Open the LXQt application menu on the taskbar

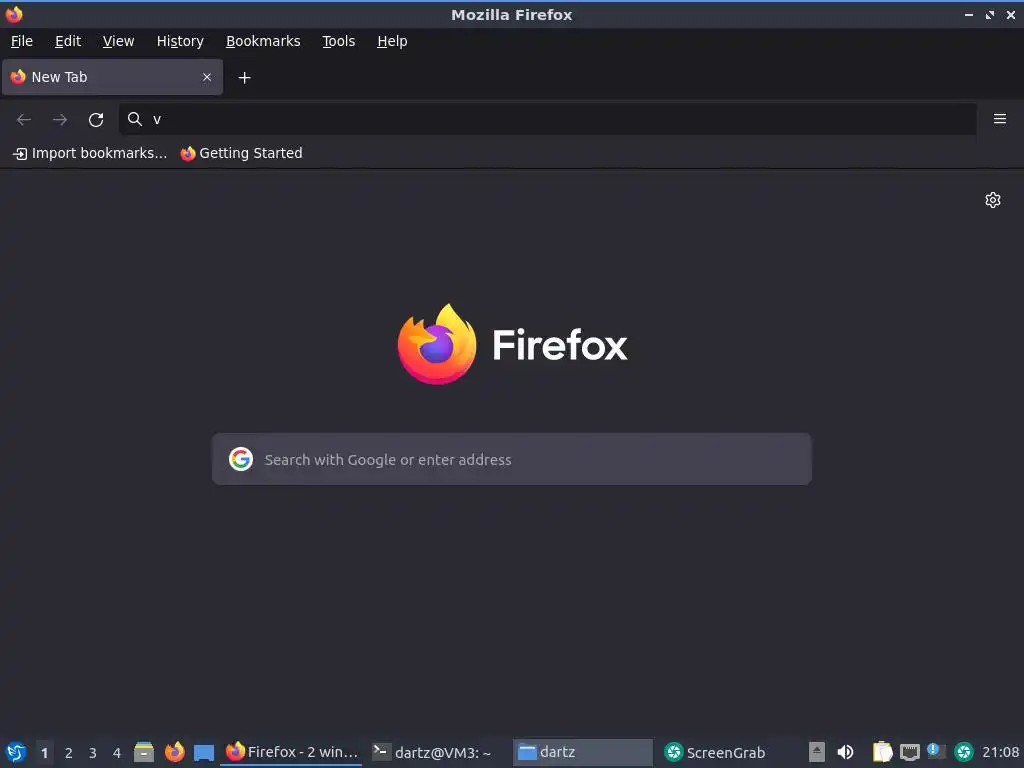(16, 752)
